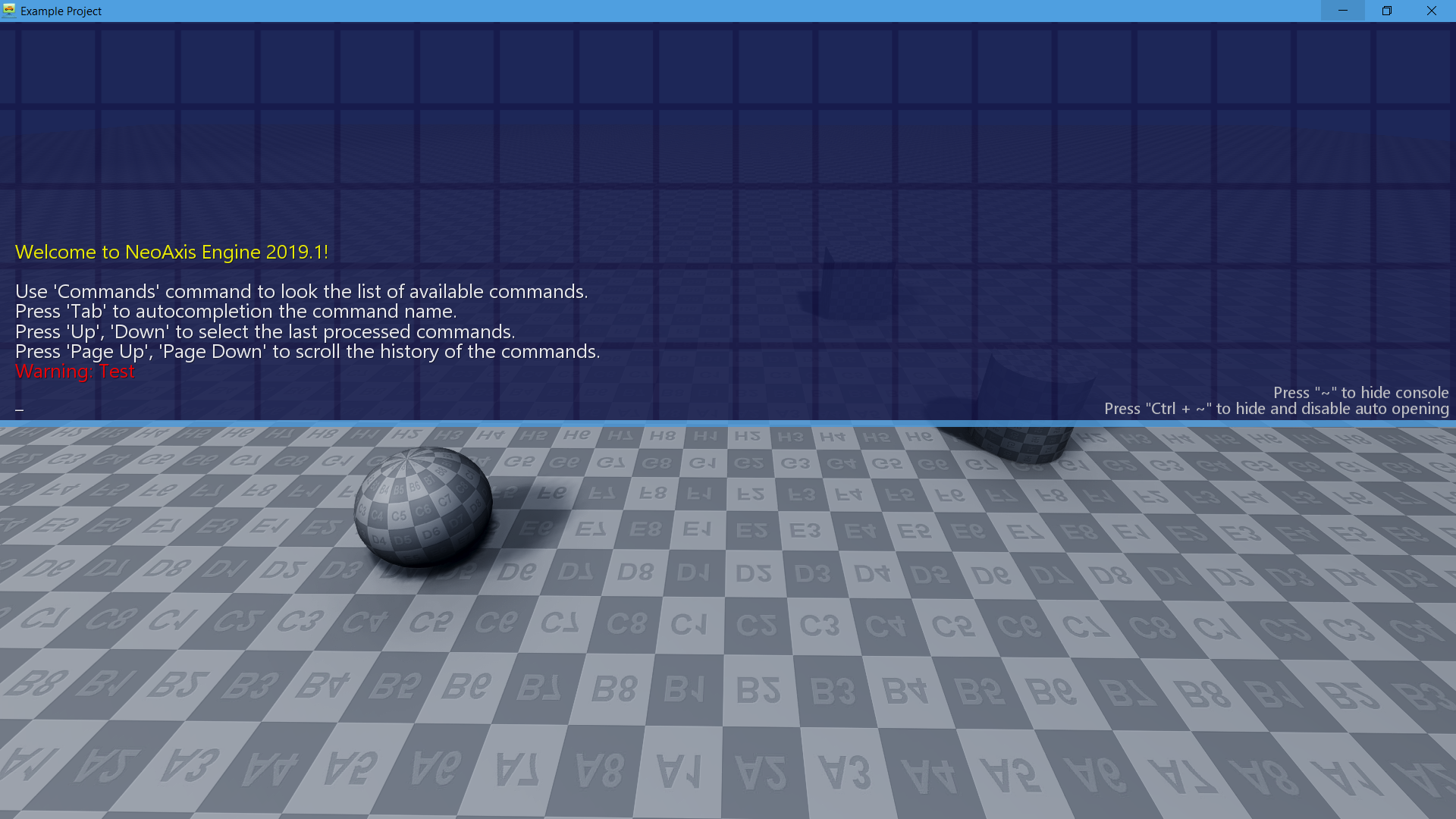Click the 'Commands' command help line
The image size is (1456, 819).
[301, 292]
